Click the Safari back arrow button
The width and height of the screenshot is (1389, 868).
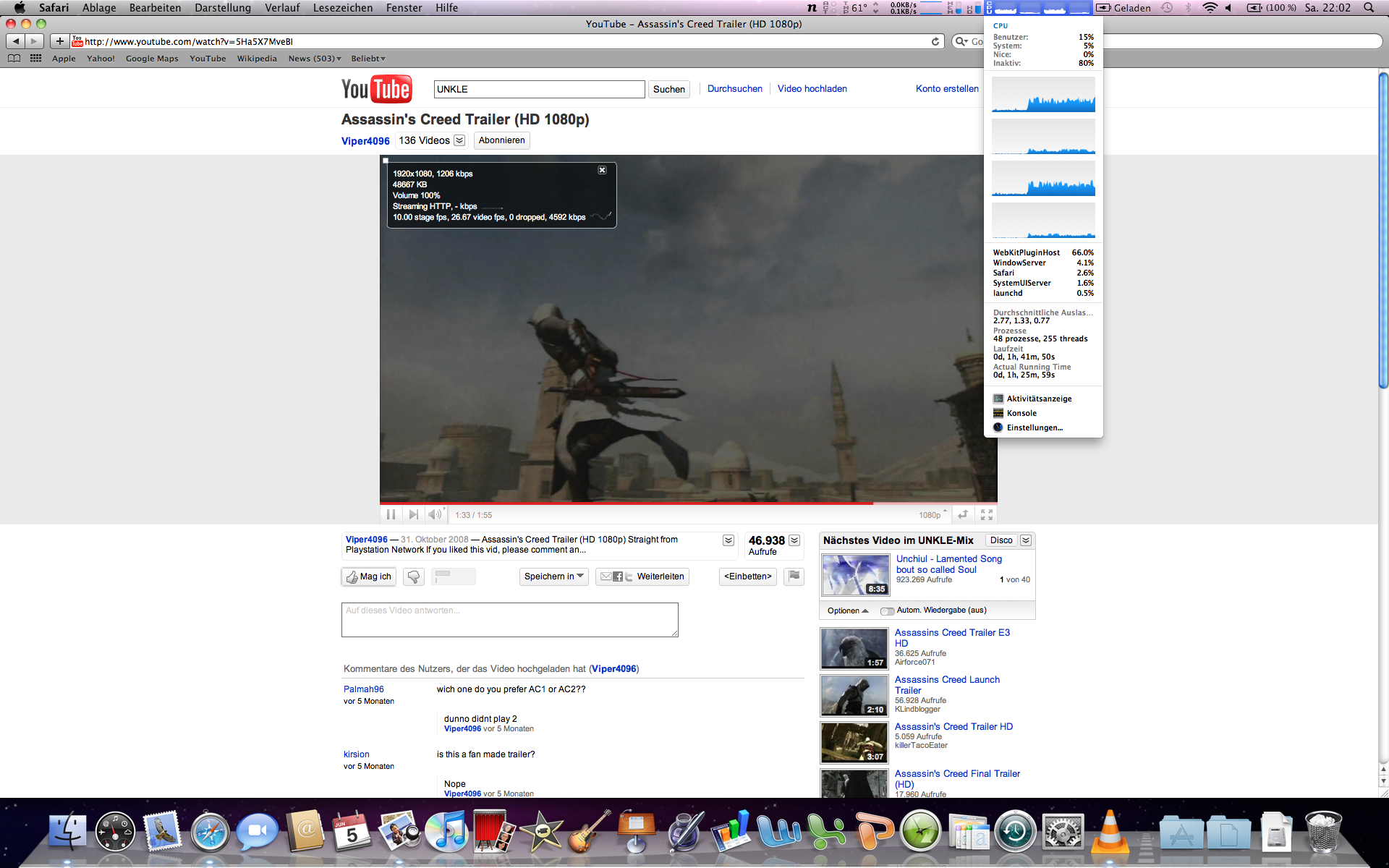(x=16, y=41)
